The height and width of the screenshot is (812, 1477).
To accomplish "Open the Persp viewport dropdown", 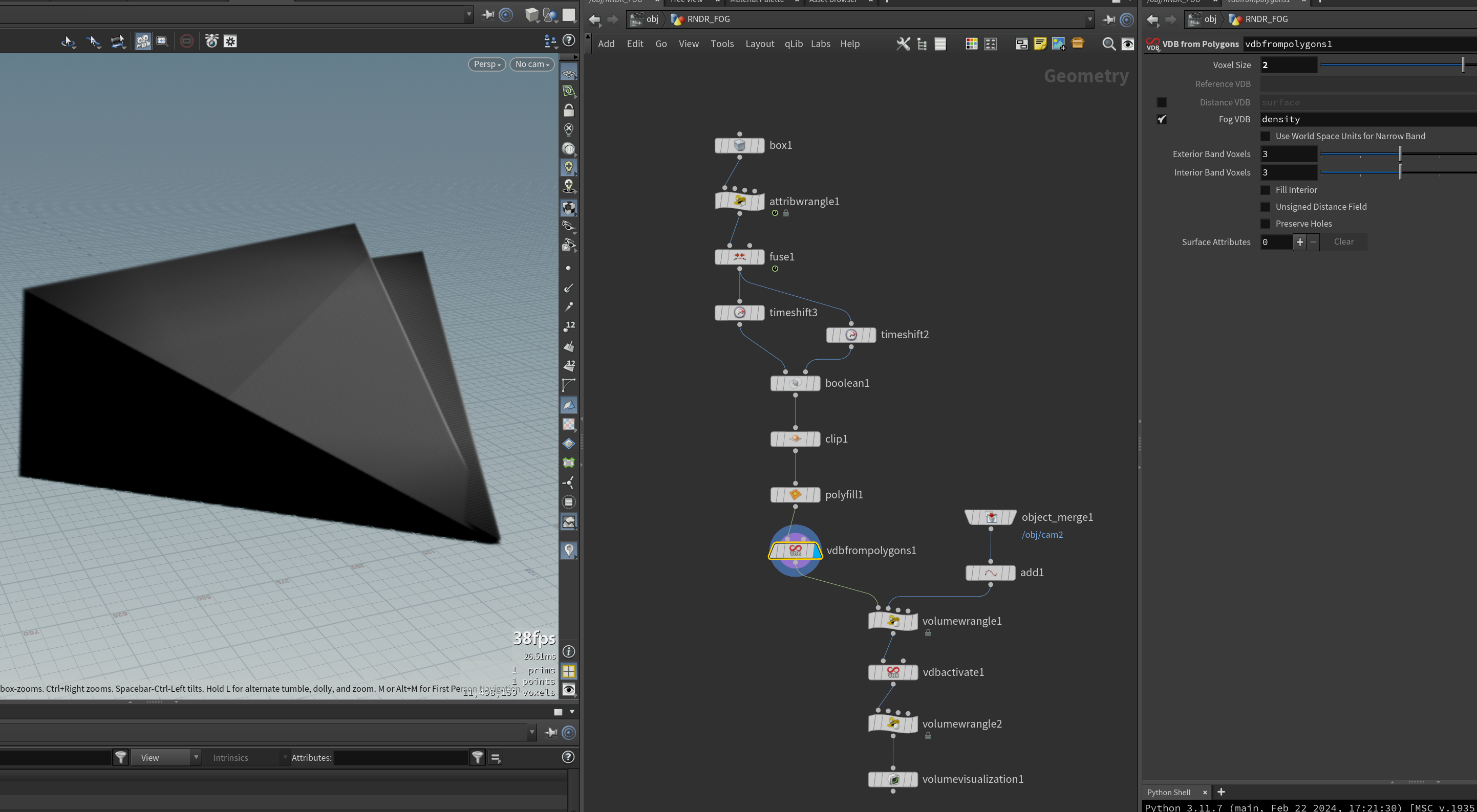I will [487, 64].
